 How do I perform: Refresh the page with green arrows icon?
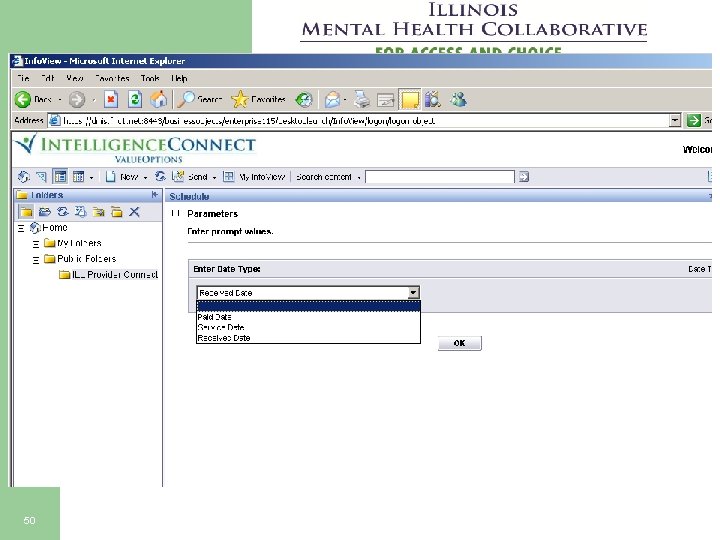coord(135,99)
